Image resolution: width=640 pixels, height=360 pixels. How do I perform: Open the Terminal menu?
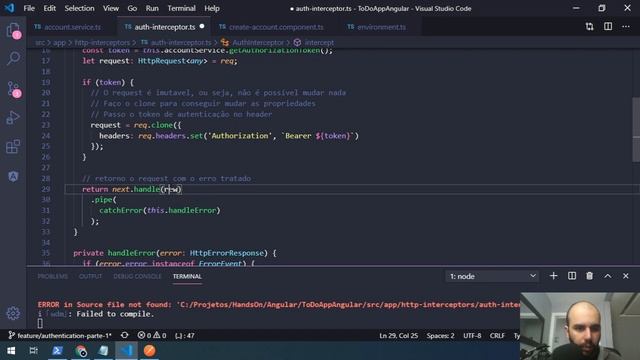tap(181, 8)
